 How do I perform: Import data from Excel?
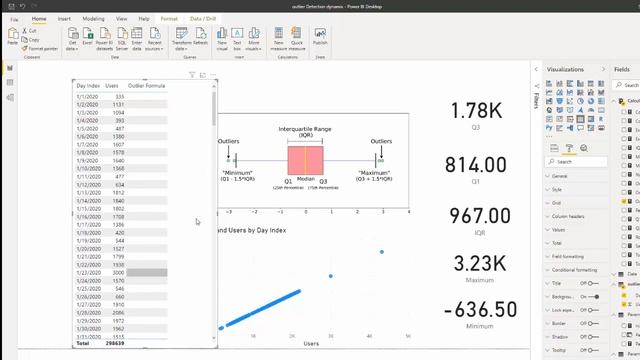coord(87,36)
